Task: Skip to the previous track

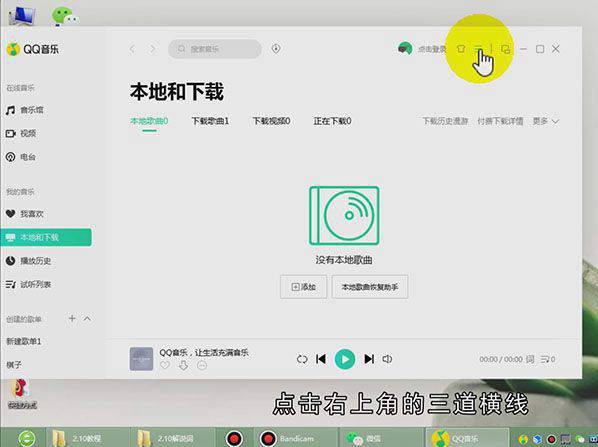Action: pos(321,359)
